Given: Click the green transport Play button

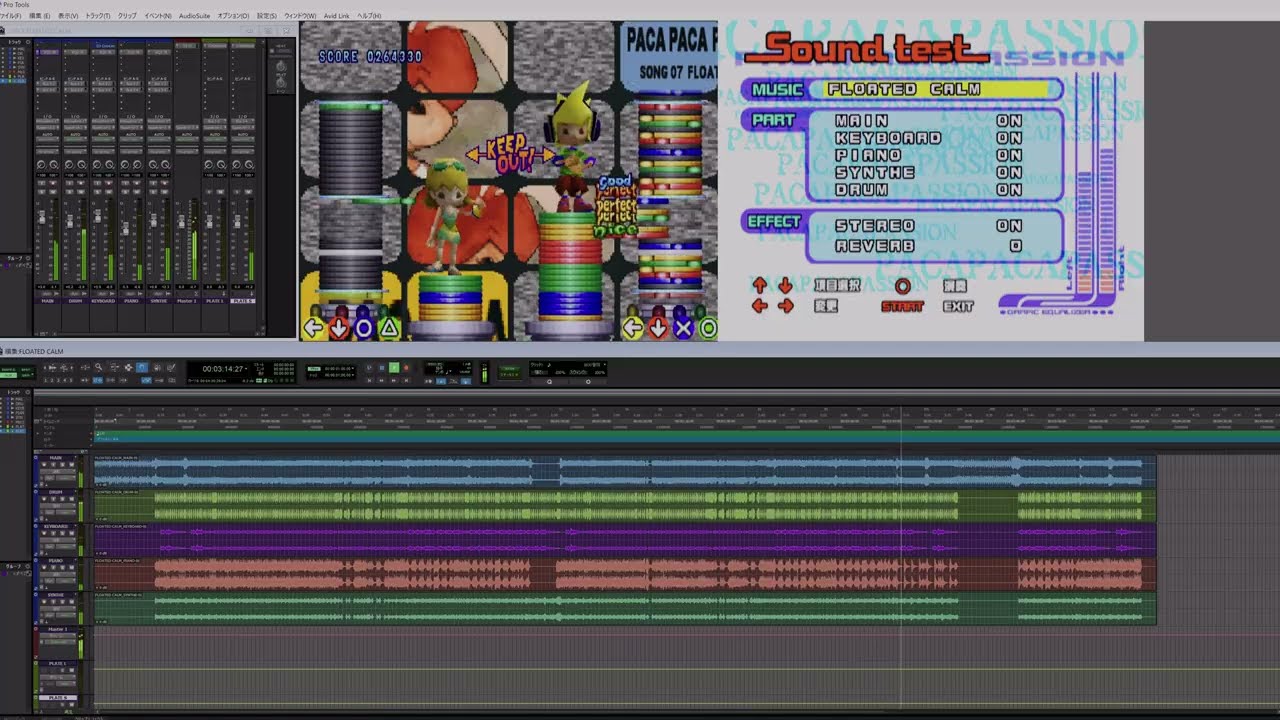Looking at the screenshot, I should 394,368.
